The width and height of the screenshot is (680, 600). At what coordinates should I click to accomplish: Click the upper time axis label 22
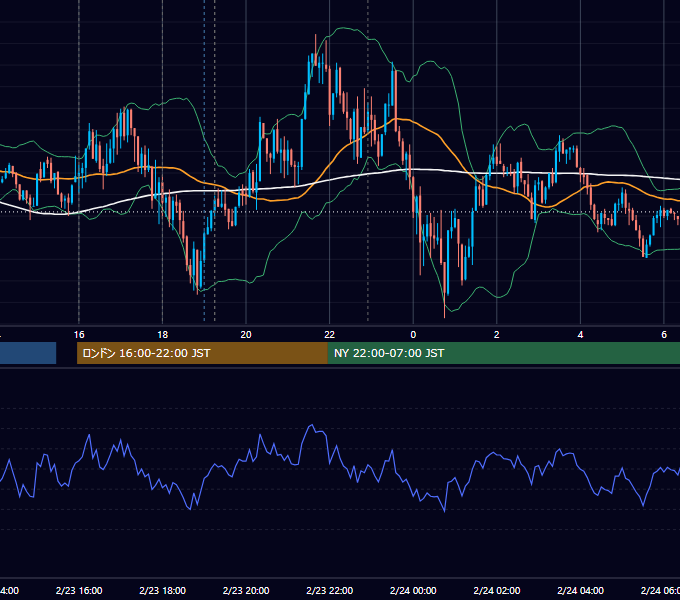pyautogui.click(x=330, y=335)
